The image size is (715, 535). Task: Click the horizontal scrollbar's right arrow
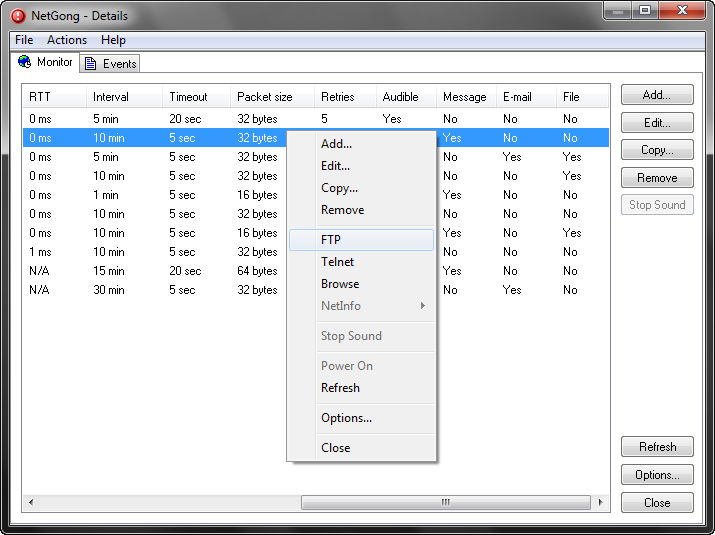[x=601, y=502]
